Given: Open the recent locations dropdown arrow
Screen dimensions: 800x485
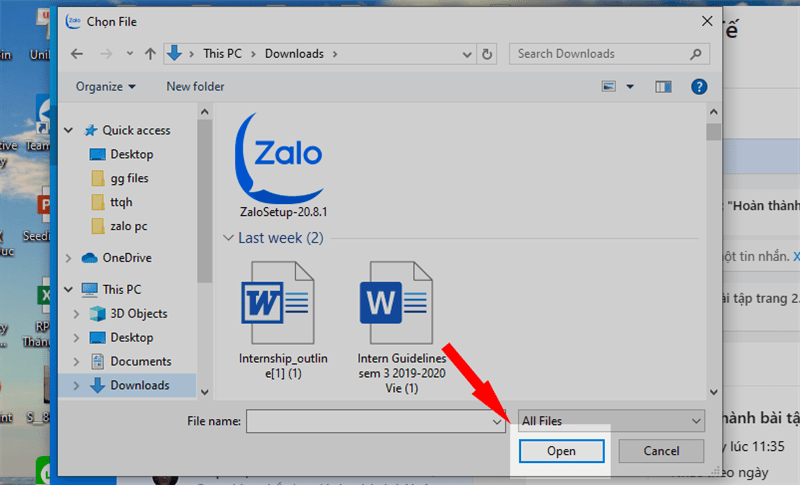Looking at the screenshot, I should pyautogui.click(x=130, y=54).
